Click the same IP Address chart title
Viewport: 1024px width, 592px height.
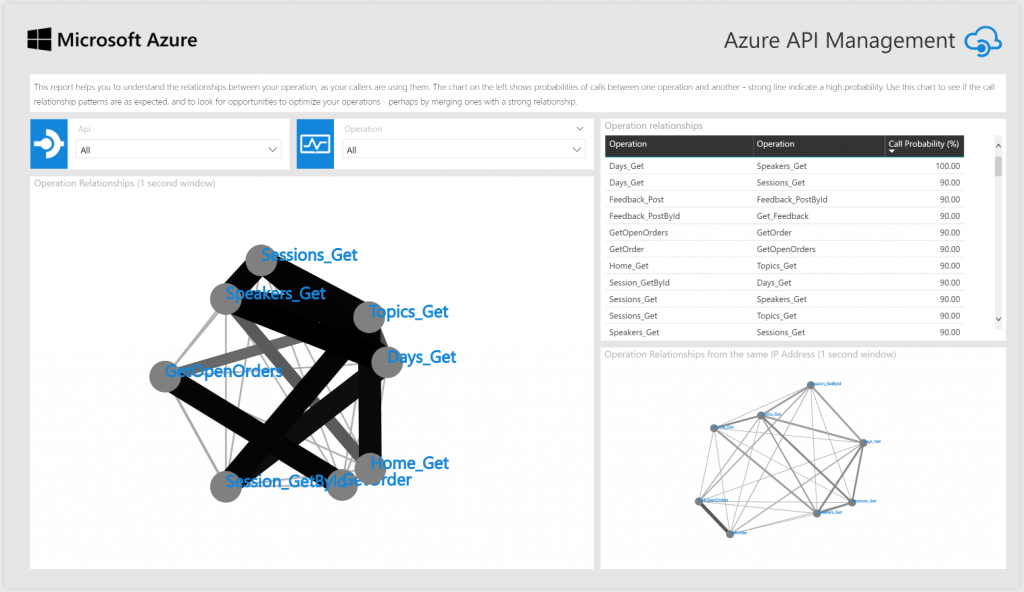tap(750, 354)
